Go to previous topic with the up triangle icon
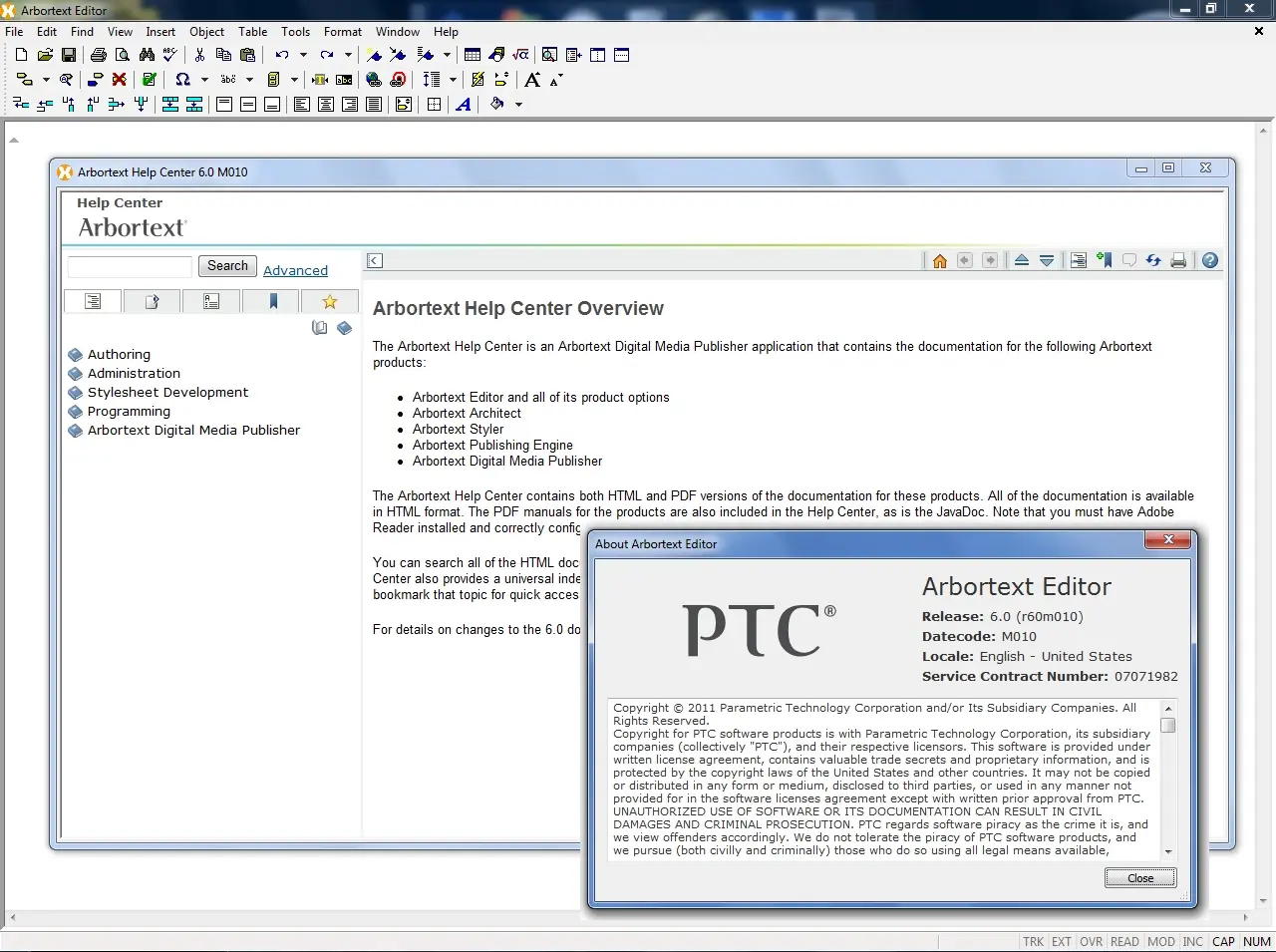 (1022, 260)
